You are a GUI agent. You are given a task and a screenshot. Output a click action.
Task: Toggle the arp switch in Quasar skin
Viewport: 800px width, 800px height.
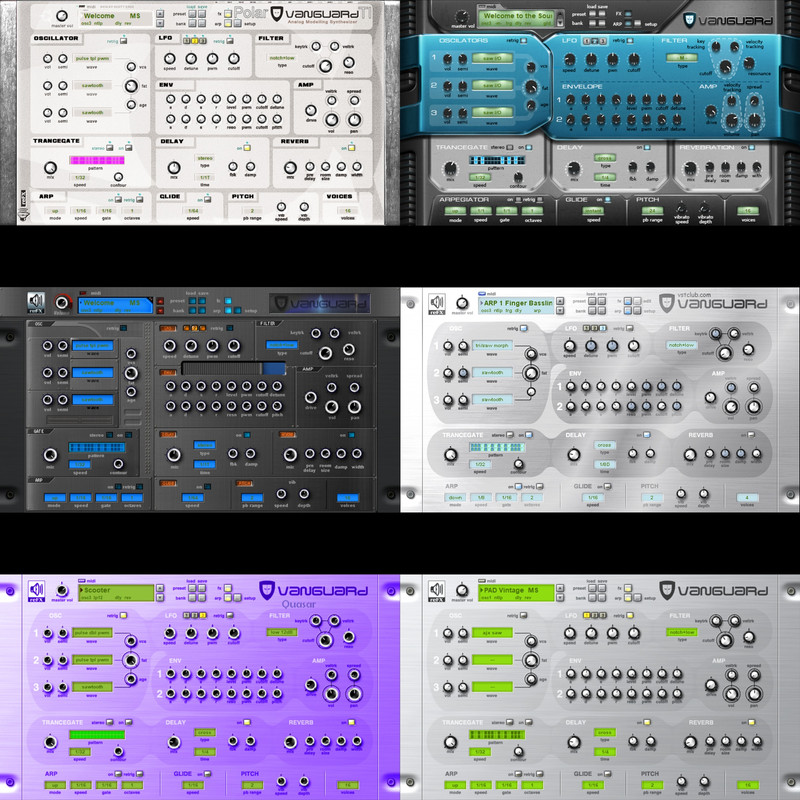[x=228, y=597]
